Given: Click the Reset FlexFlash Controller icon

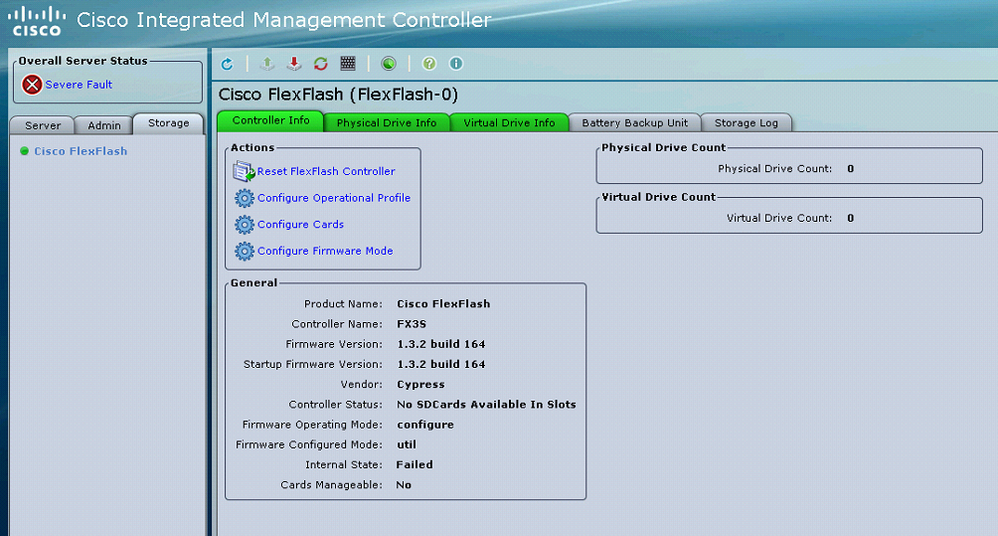Looking at the screenshot, I should tap(244, 171).
